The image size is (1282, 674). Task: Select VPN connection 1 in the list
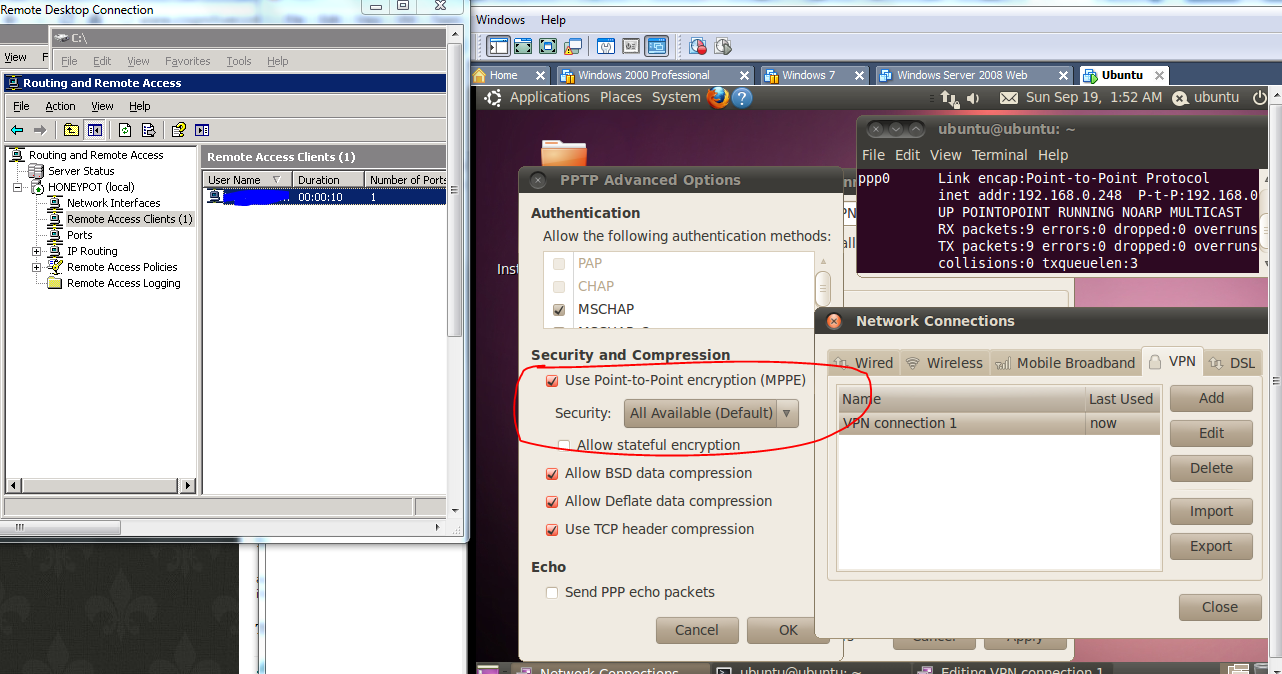pyautogui.click(x=999, y=424)
